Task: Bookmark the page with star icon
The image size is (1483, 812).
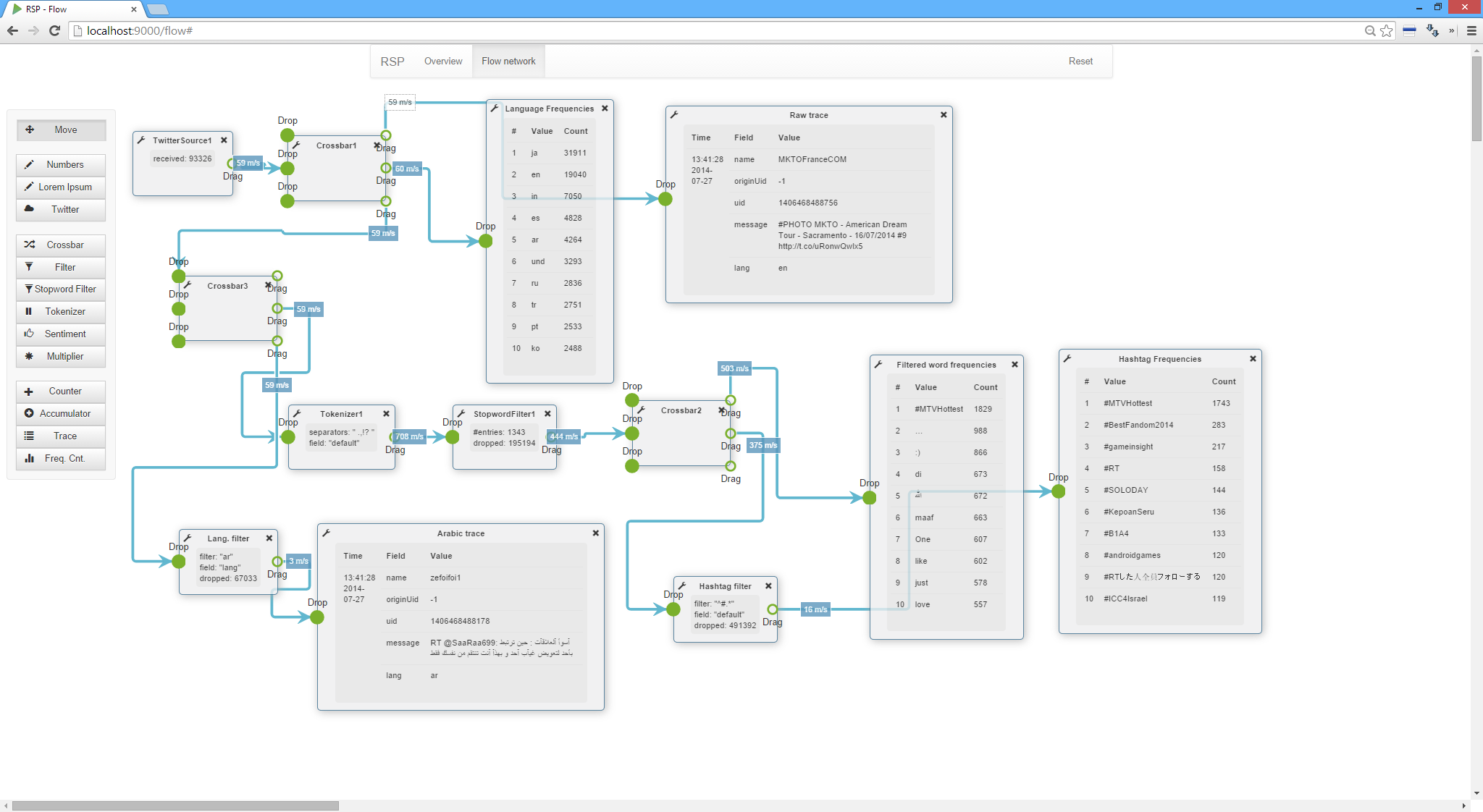Action: click(x=1386, y=30)
